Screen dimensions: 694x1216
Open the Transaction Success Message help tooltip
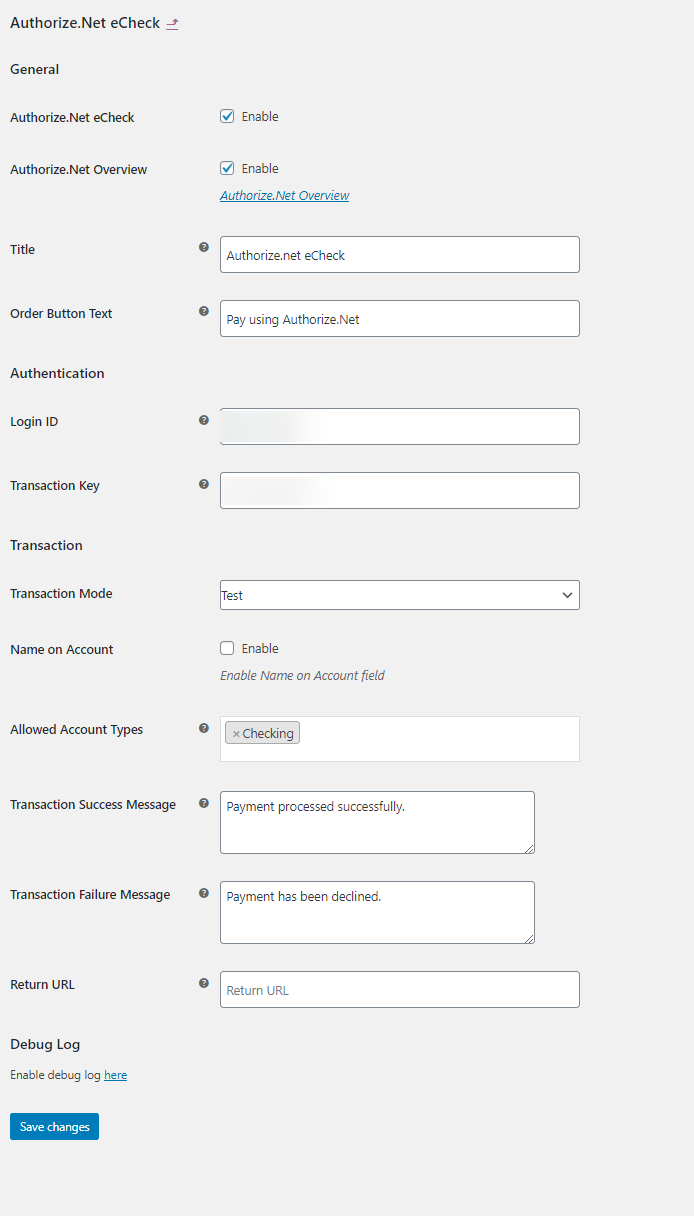coord(203,803)
